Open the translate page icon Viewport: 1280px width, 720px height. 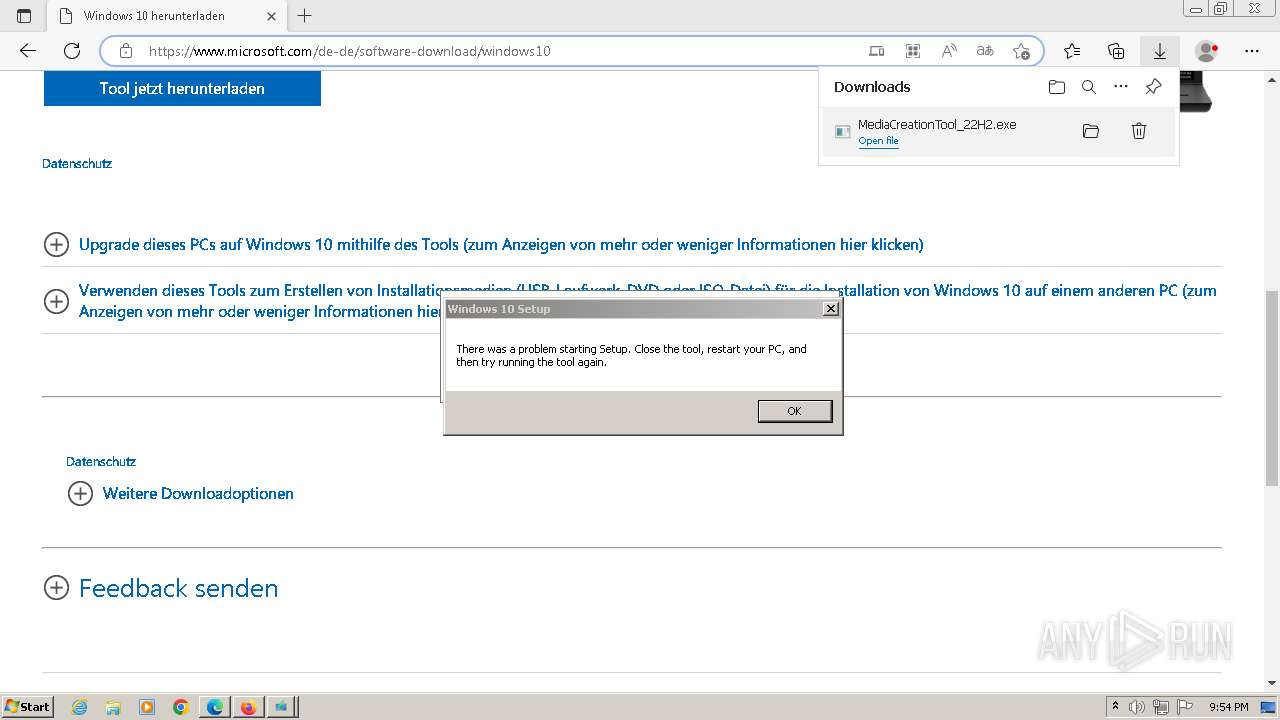985,51
